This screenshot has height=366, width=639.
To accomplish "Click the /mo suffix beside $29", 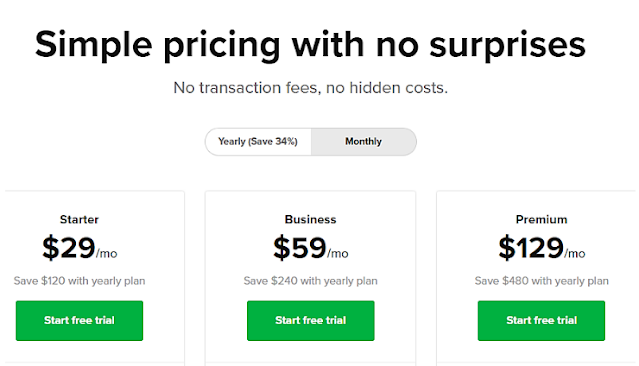I will [x=107, y=254].
